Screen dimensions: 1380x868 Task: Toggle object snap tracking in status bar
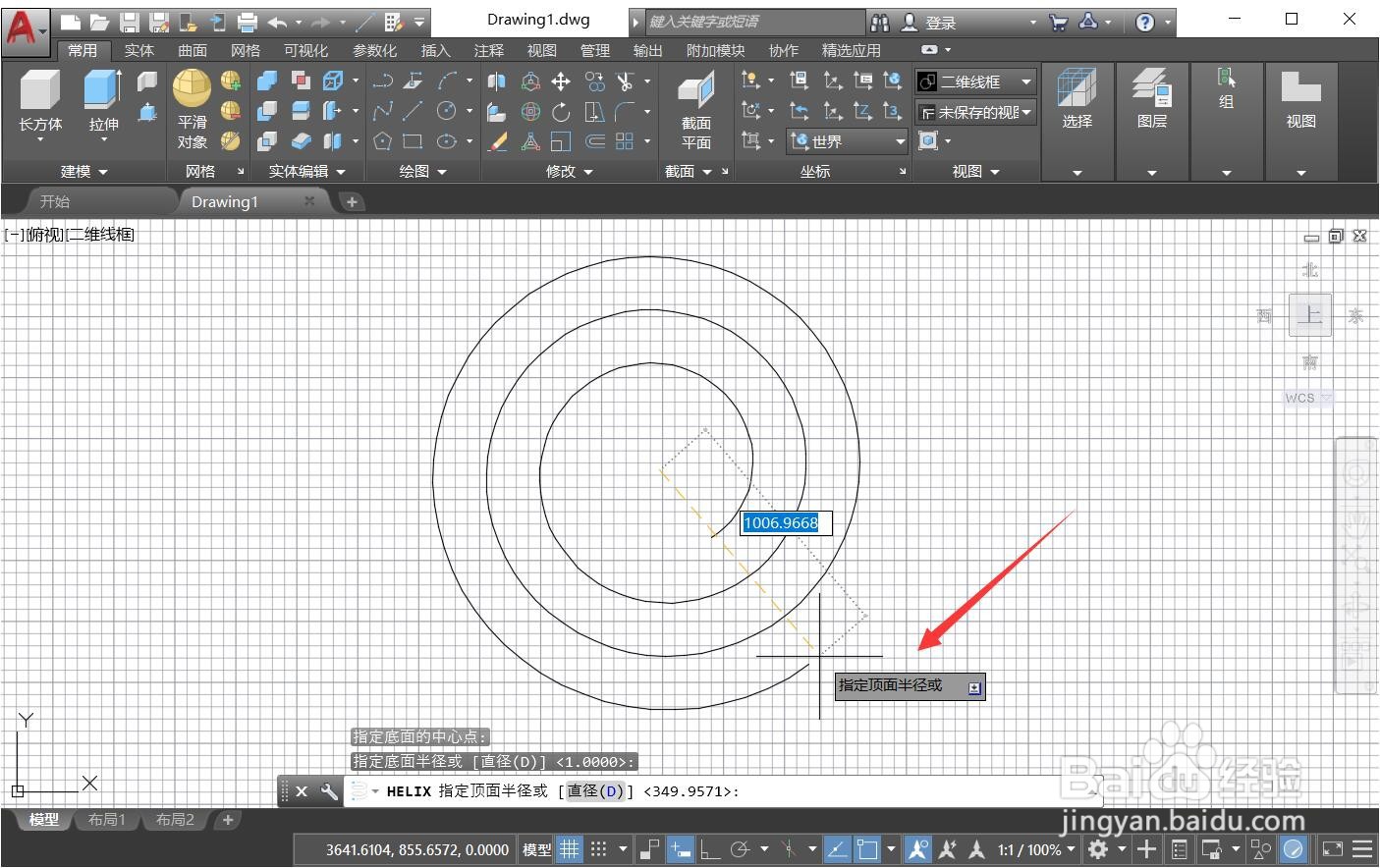837,849
